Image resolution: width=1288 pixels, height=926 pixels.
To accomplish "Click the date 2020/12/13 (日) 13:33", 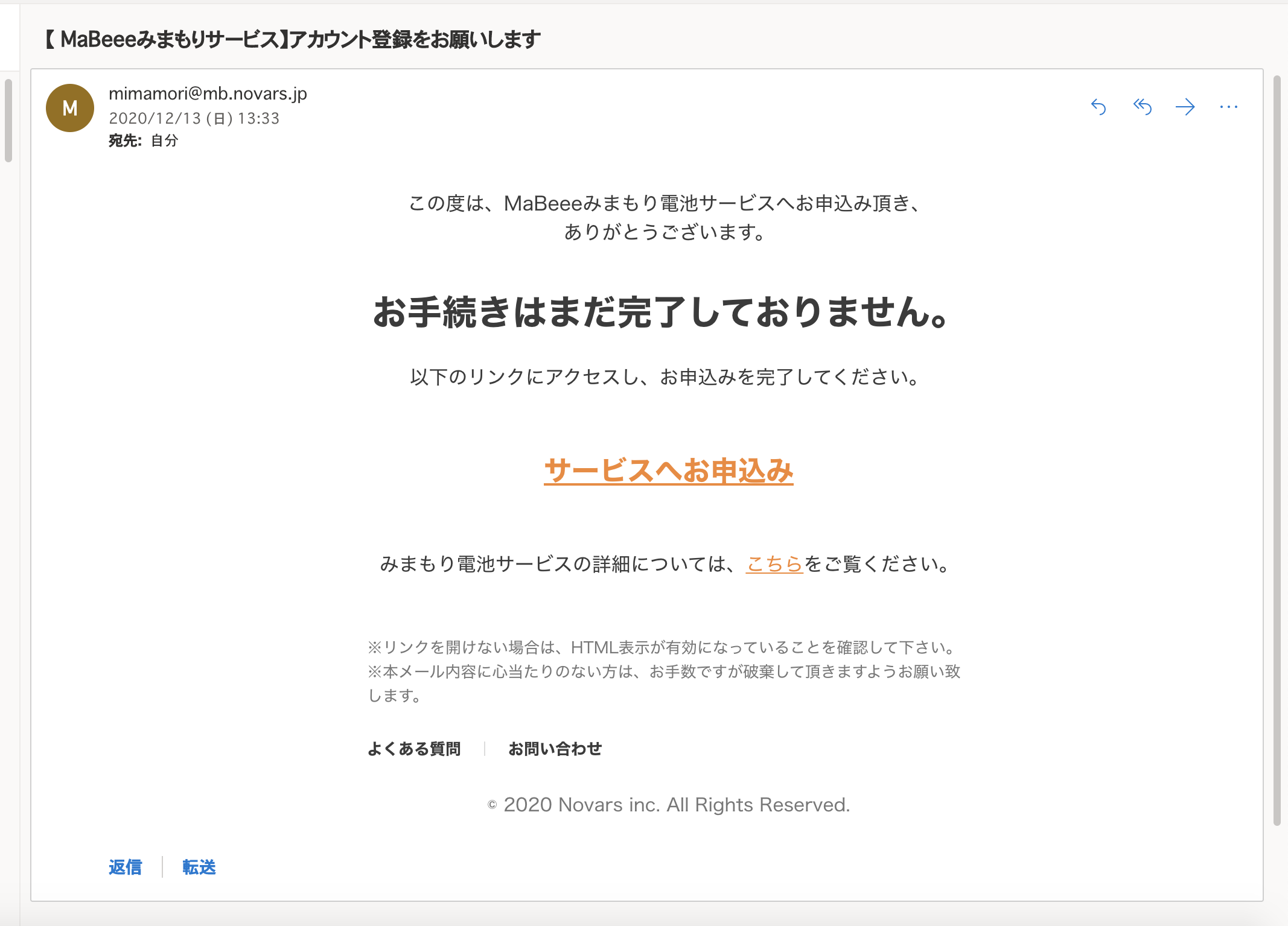I will (x=194, y=118).
